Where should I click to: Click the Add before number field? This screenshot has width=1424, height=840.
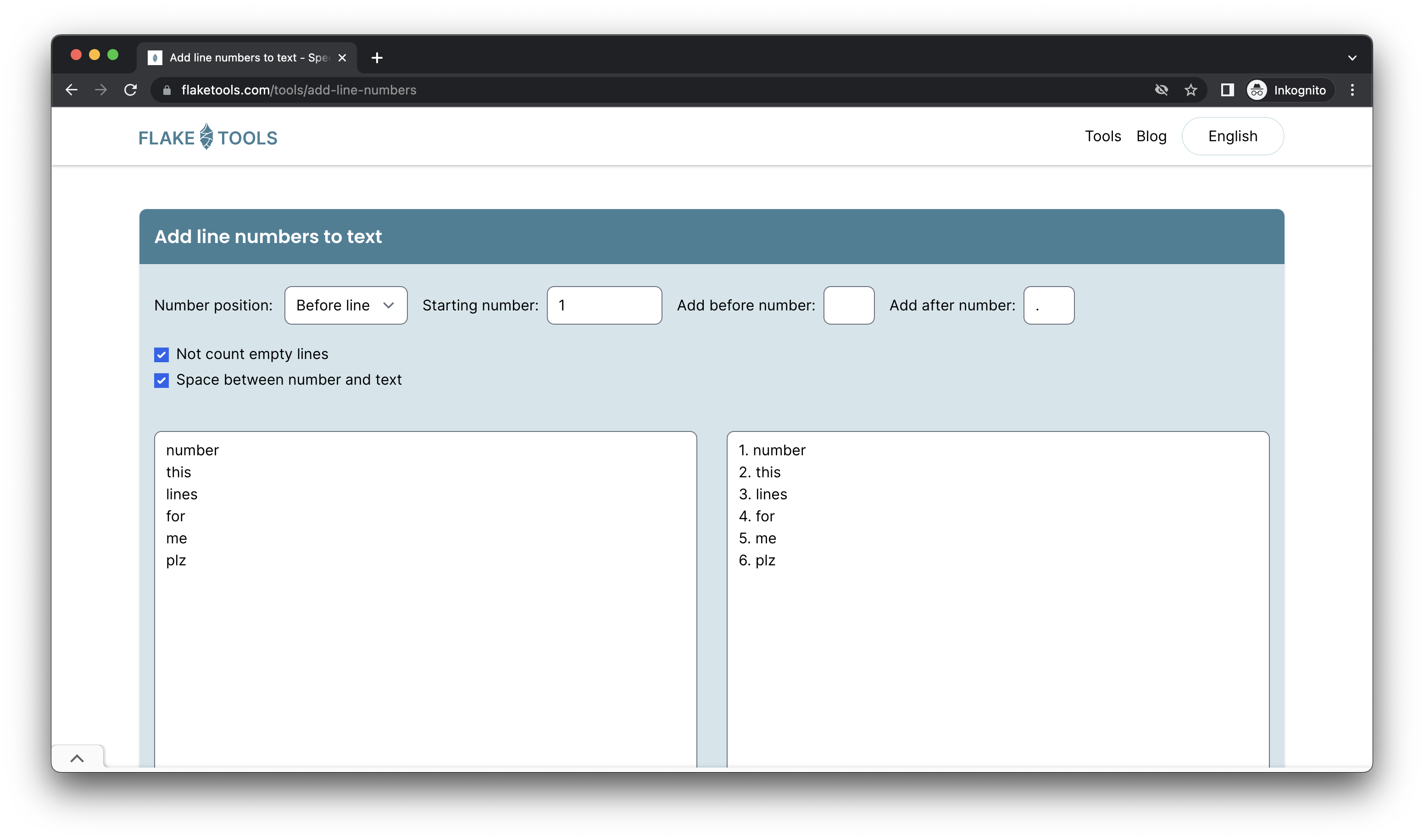[x=849, y=306]
